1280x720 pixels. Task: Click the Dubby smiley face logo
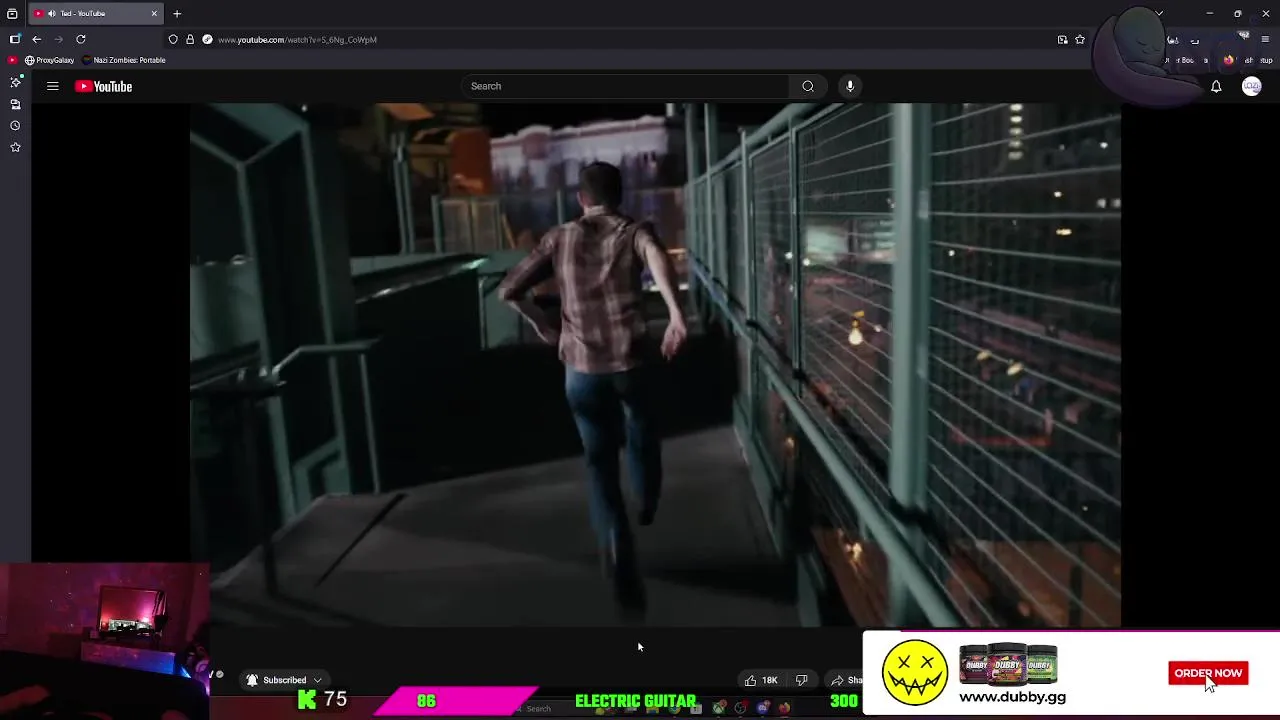(x=915, y=672)
